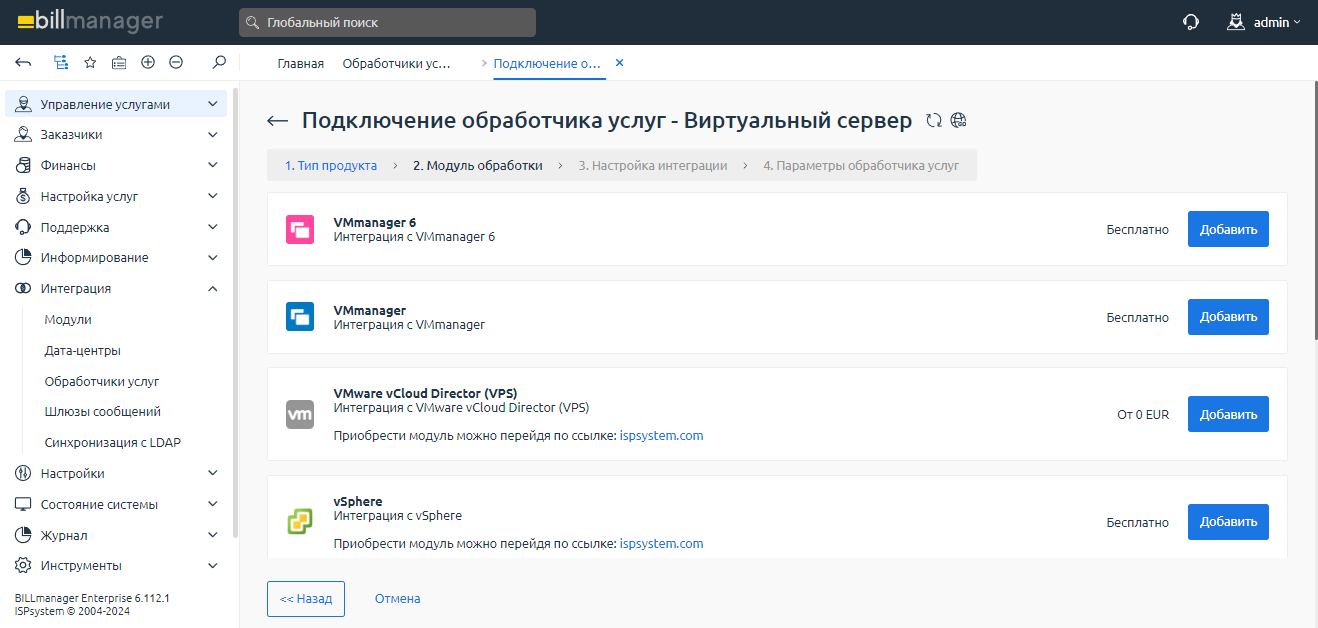The width and height of the screenshot is (1318, 628).
Task: Click the briefcase icon in sidebar toolbar
Action: point(119,62)
